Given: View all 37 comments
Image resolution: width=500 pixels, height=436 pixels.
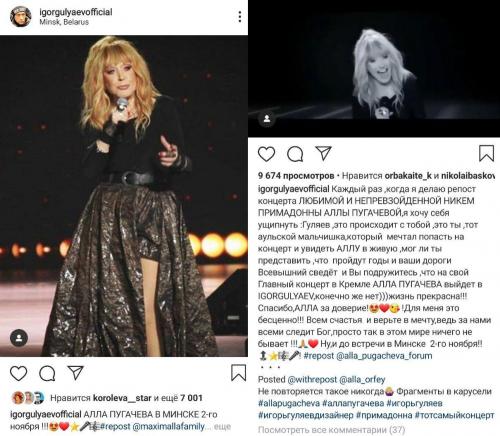Looking at the screenshot, I should [x=331, y=430].
